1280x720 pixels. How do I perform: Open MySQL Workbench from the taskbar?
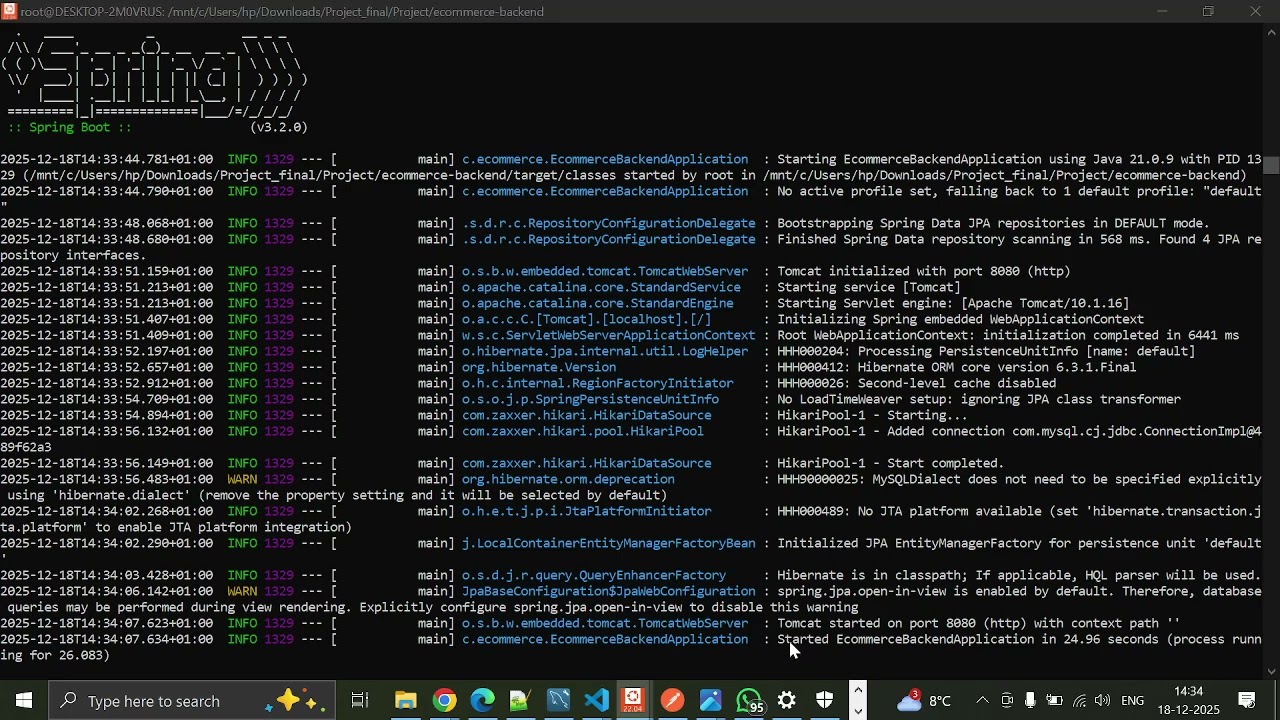558,701
